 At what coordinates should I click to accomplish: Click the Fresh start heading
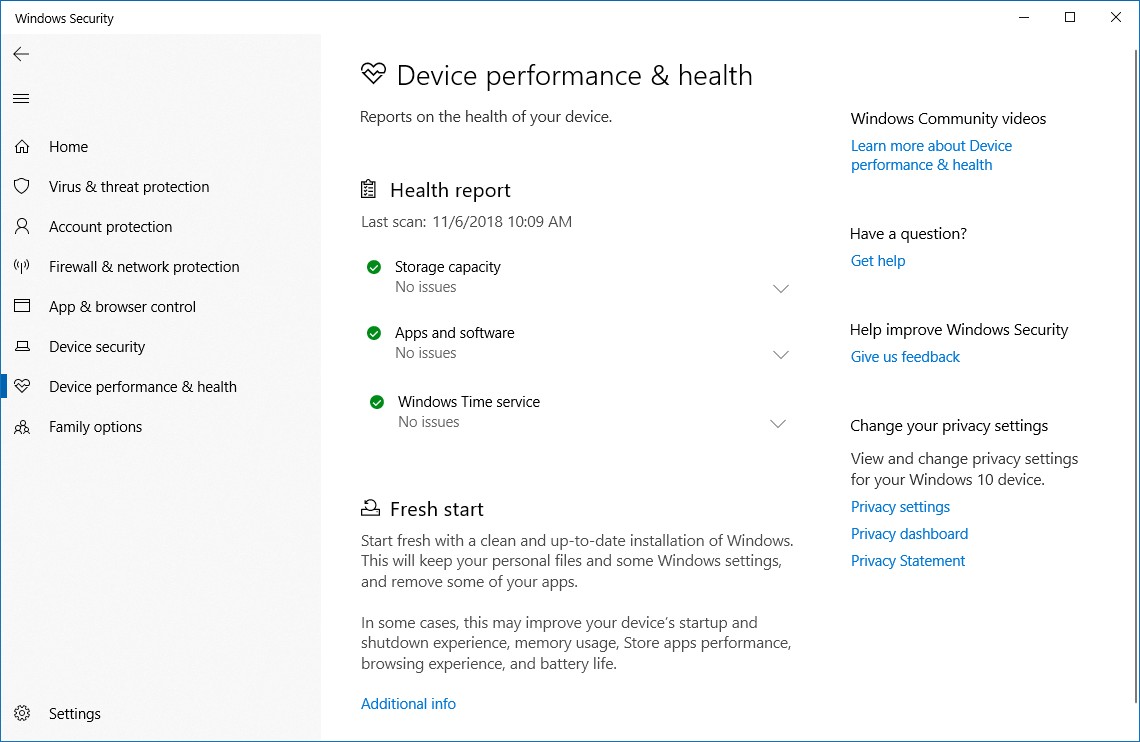436,509
